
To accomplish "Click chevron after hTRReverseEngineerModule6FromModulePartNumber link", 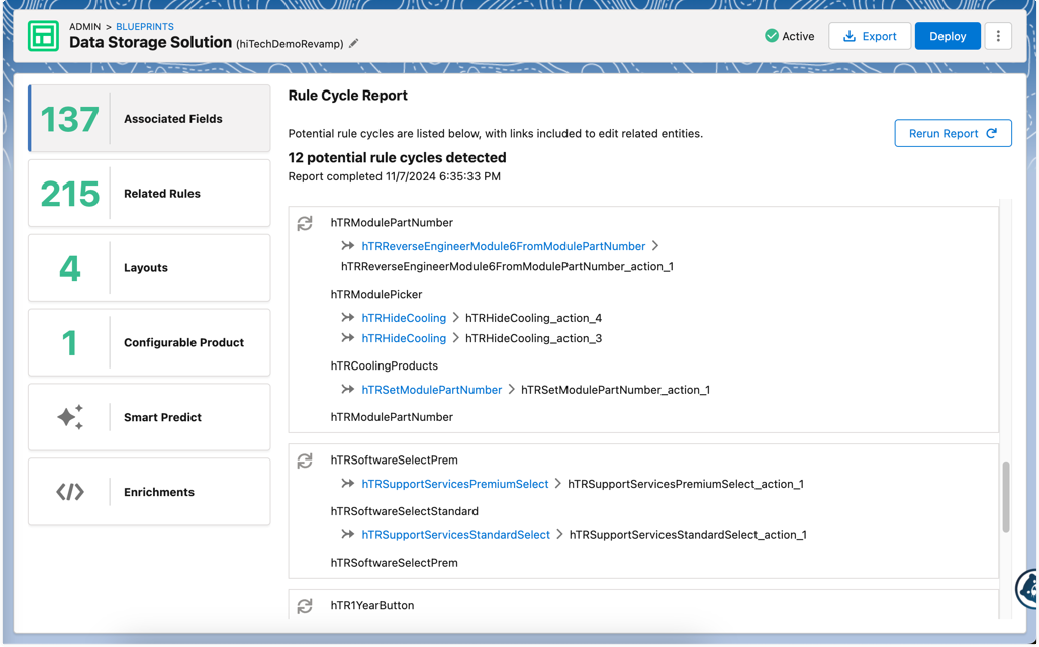I will point(655,246).
